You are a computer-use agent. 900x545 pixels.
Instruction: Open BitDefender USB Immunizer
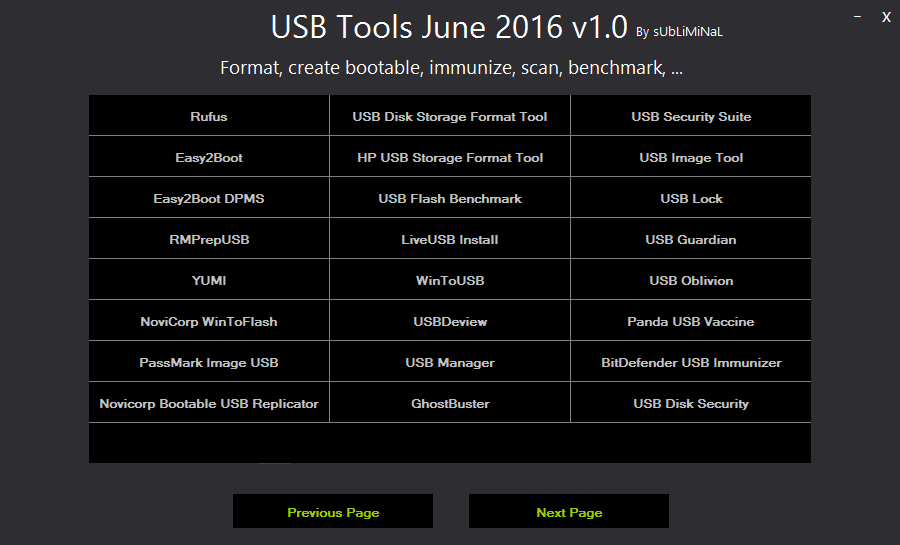691,362
